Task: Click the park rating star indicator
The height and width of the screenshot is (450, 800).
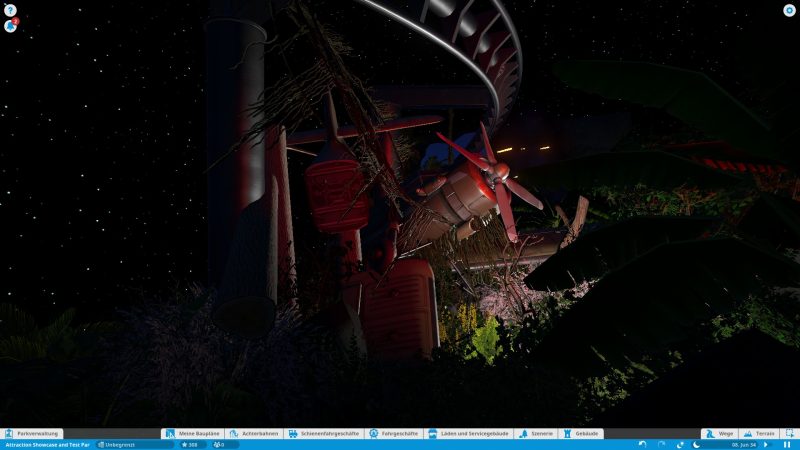Action: 190,444
